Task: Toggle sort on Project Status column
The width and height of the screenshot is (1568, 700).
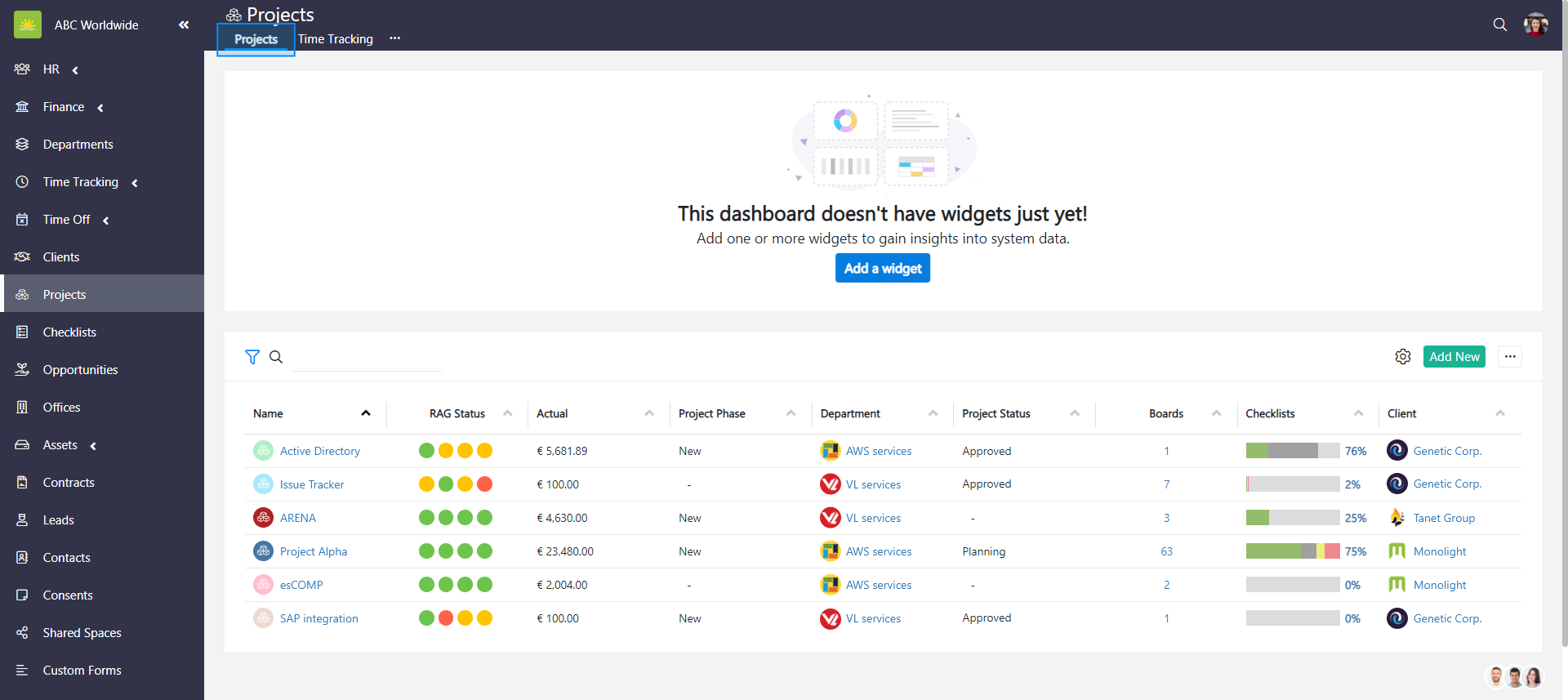Action: (1075, 413)
